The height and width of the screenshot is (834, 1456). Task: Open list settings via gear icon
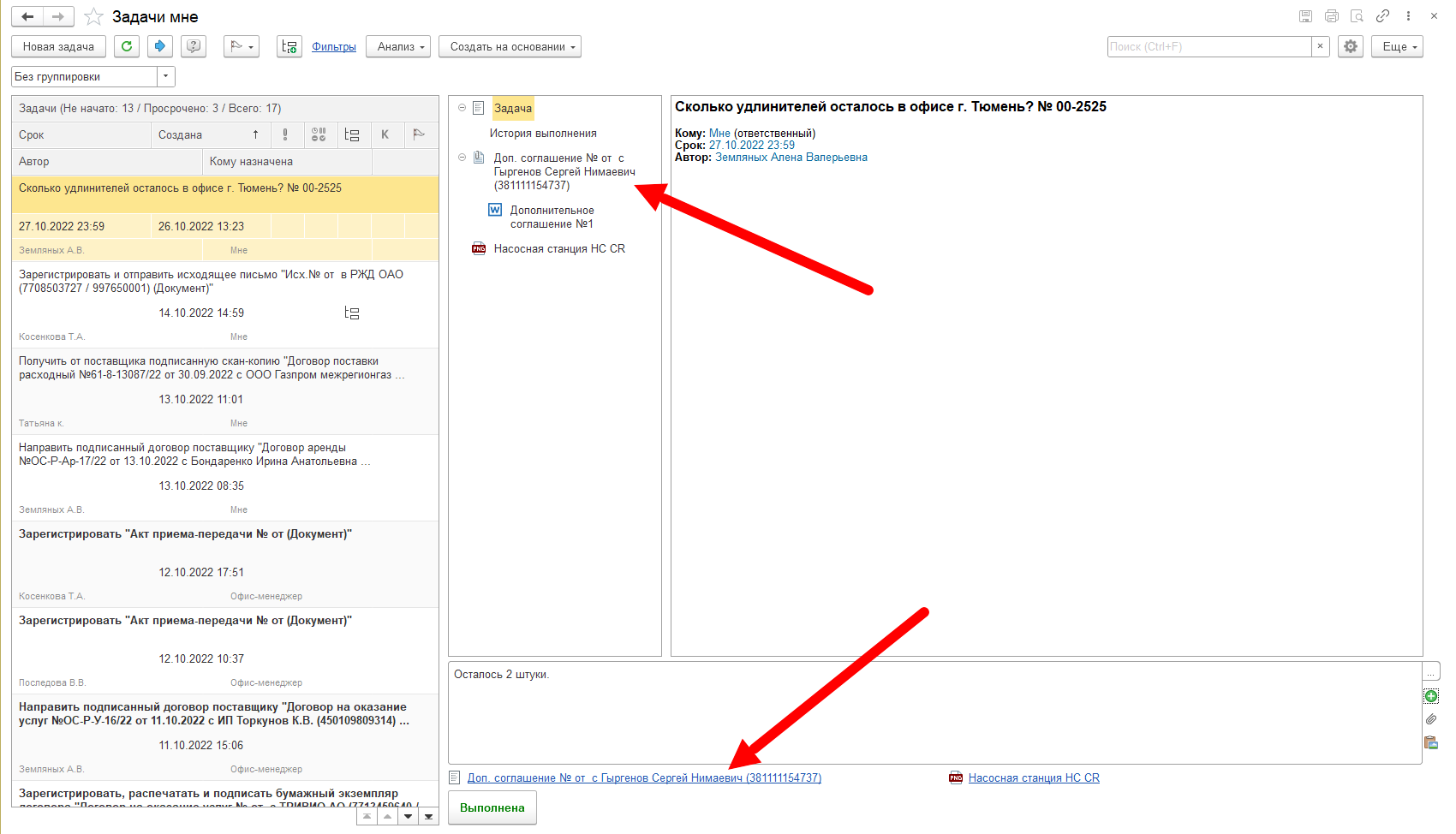coord(1351,46)
